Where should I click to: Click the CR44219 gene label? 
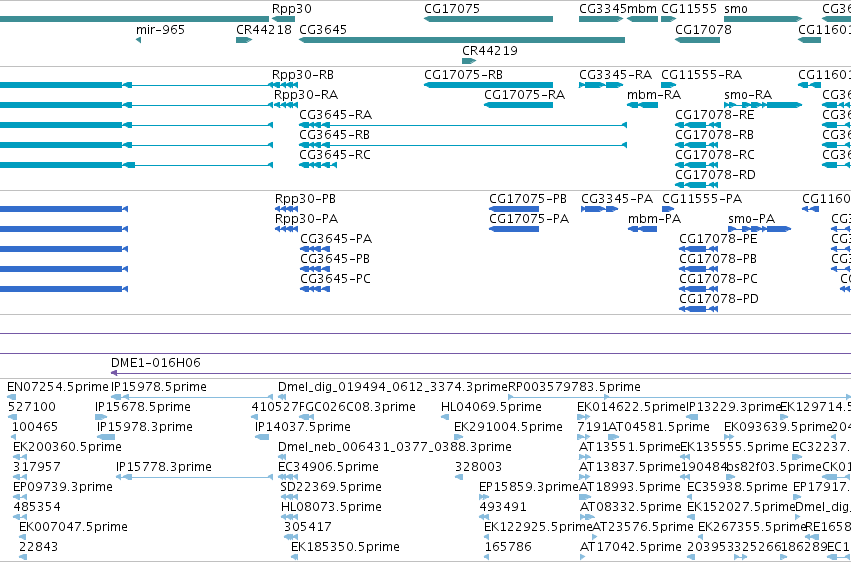(x=490, y=50)
